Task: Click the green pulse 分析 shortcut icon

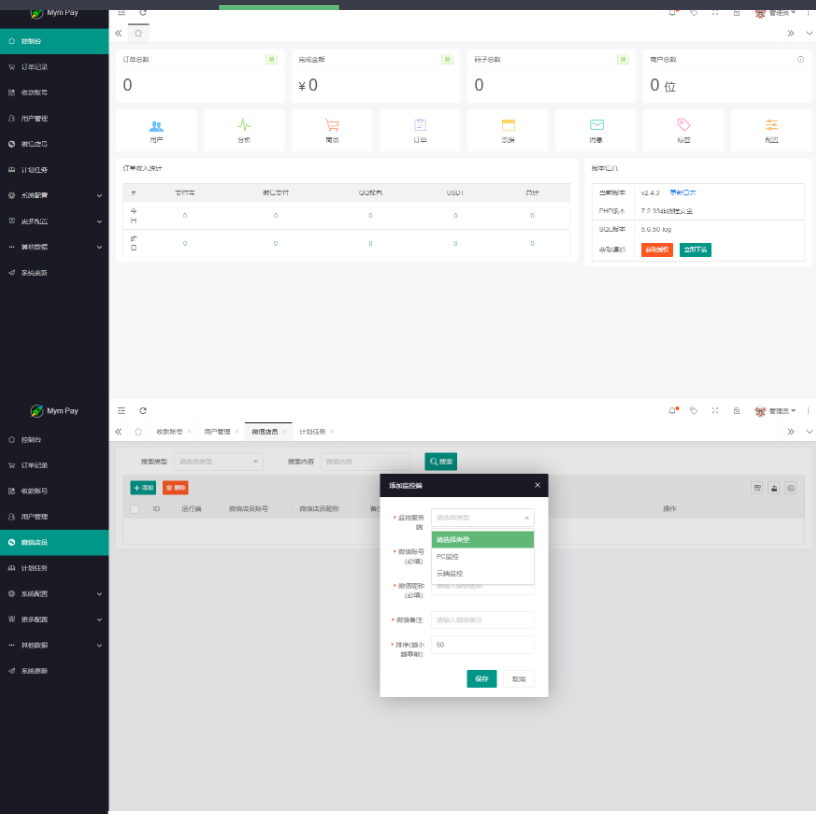Action: tap(244, 126)
